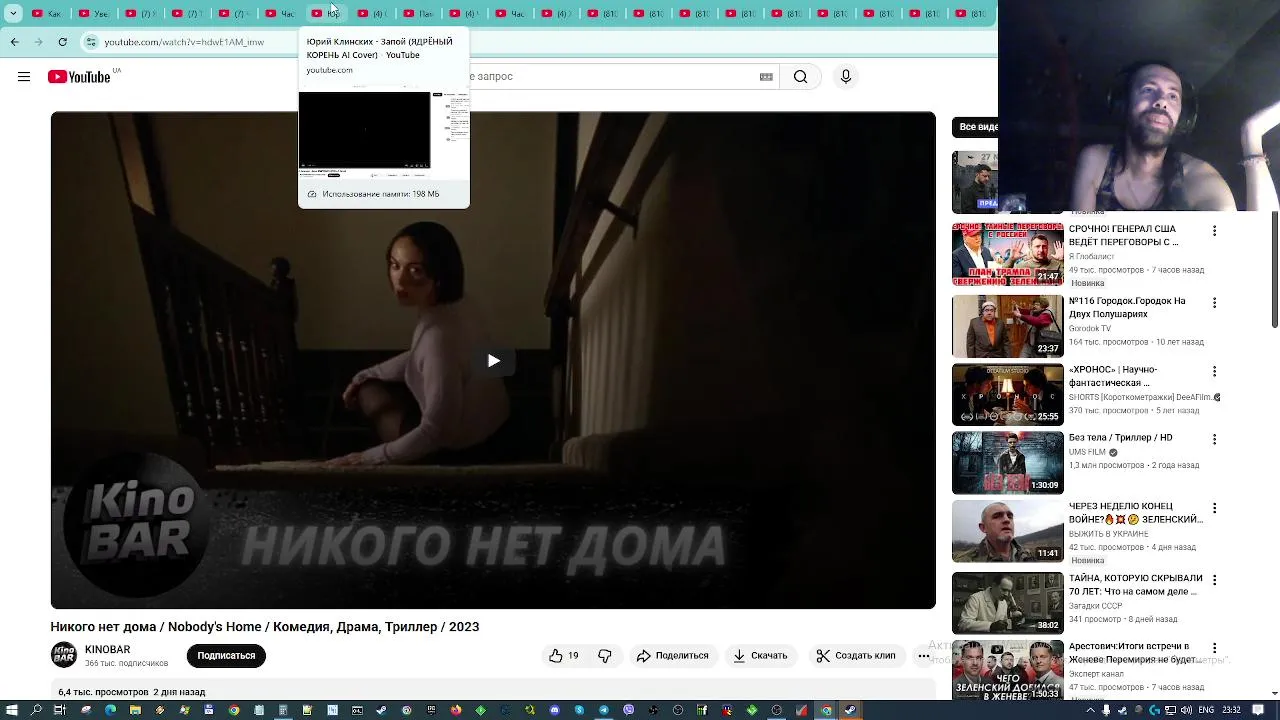Viewport: 1280px width, 720px height.
Task: Open Discord from taskbar
Action: point(554,710)
